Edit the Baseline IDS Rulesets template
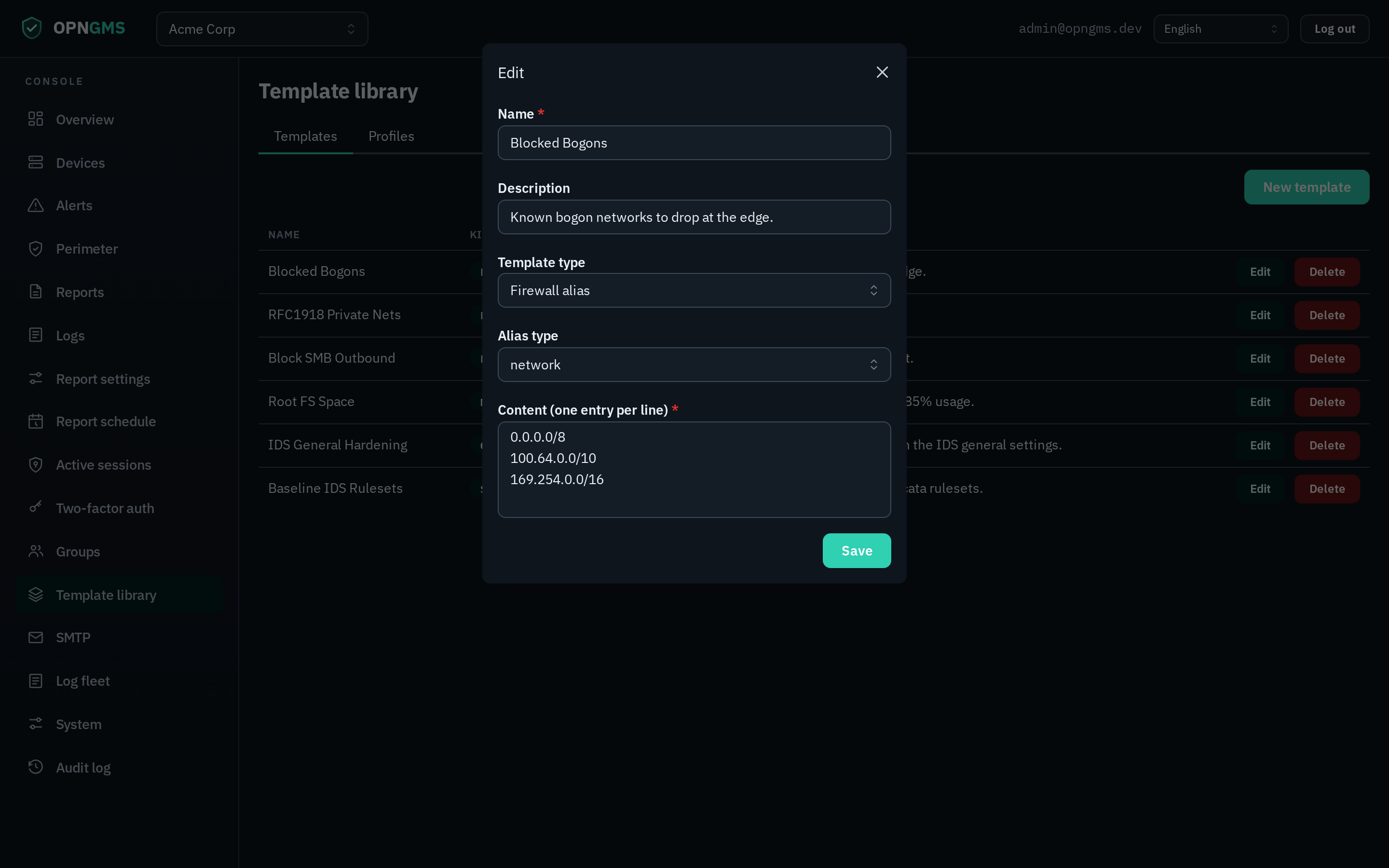The width and height of the screenshot is (1389, 868). 1260,489
